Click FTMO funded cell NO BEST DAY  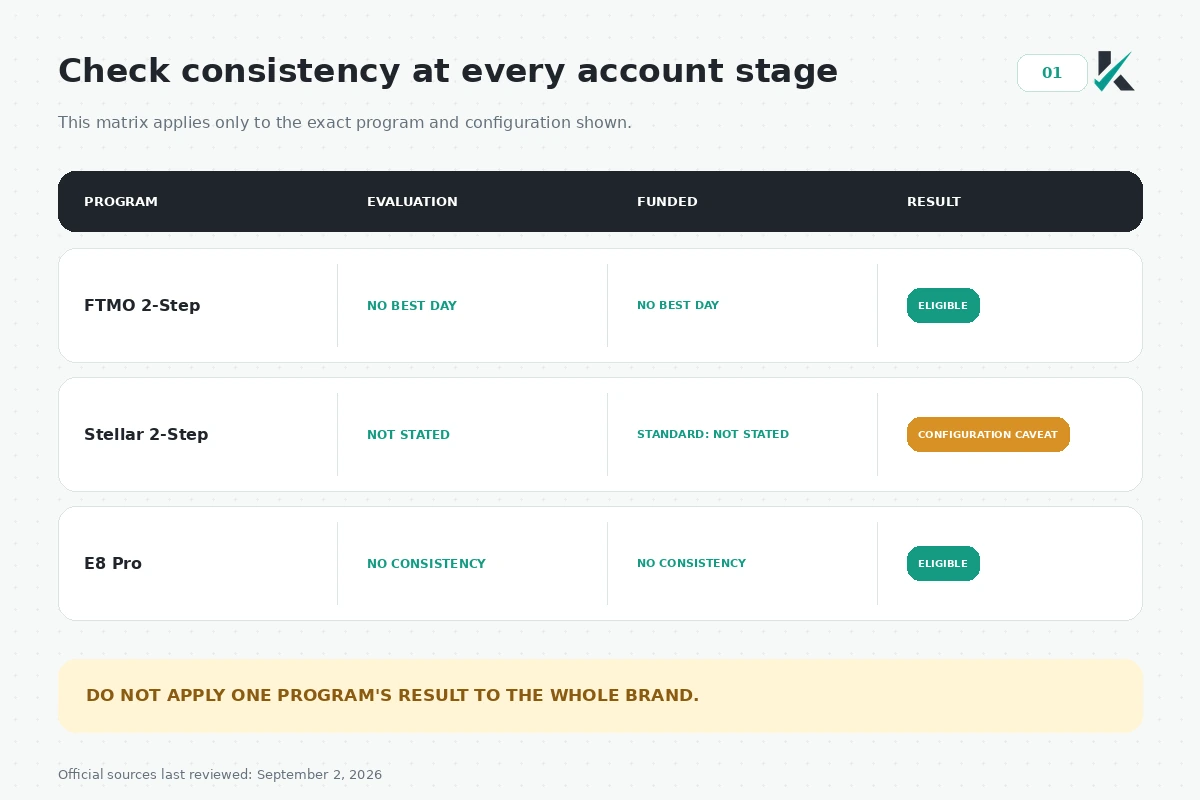pyautogui.click(x=678, y=305)
